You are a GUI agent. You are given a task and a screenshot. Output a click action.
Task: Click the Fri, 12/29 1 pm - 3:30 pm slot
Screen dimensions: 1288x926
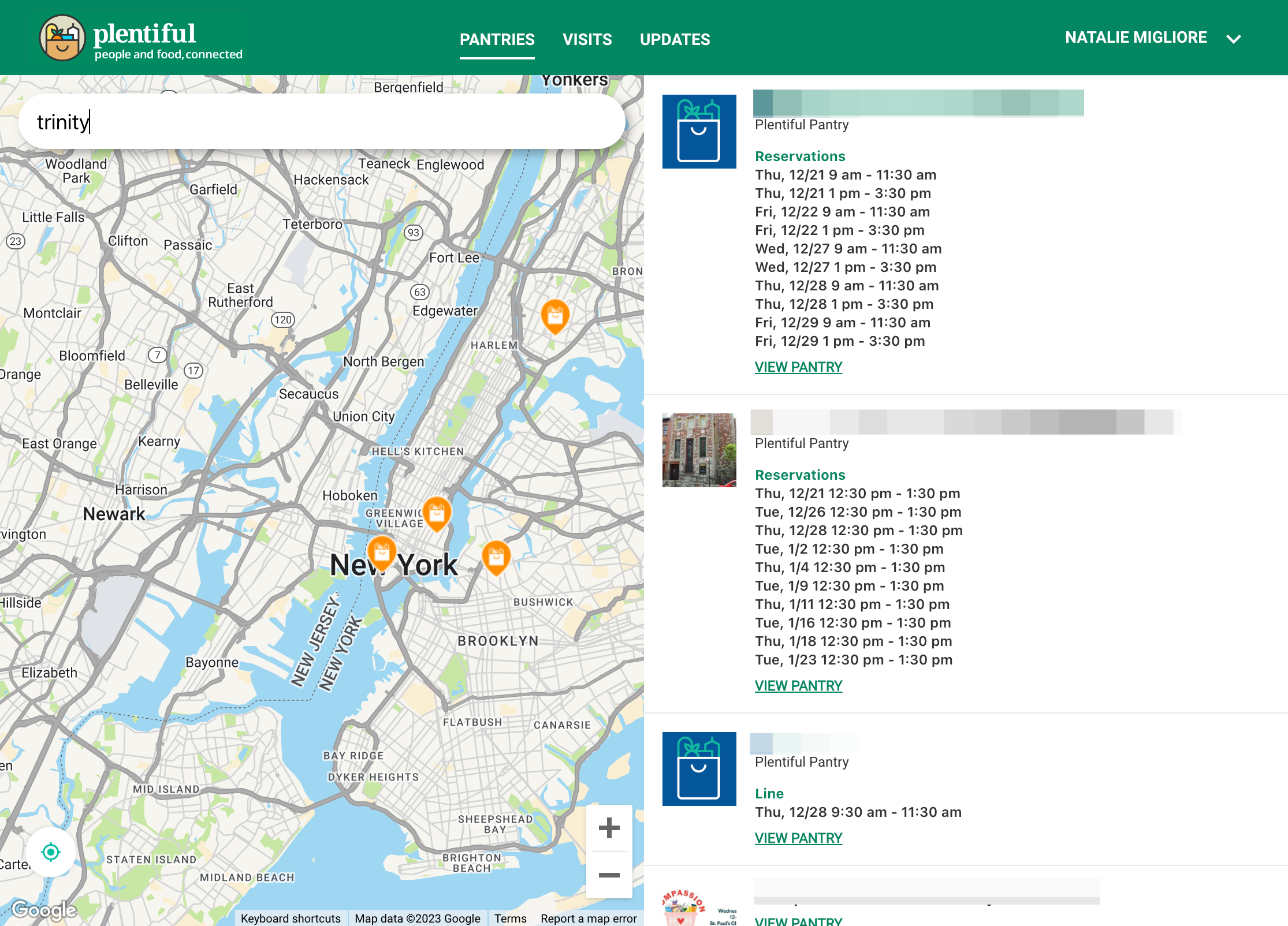pyautogui.click(x=840, y=341)
